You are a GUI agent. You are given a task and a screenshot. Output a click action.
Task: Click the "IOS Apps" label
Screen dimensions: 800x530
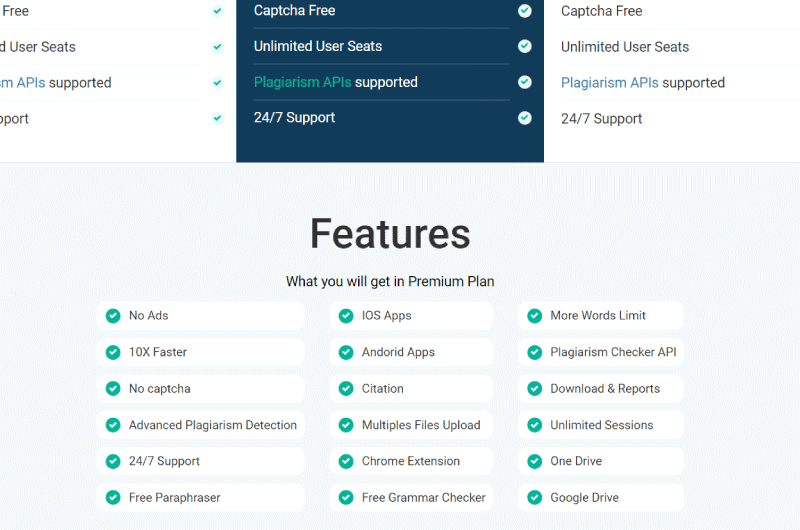387,316
